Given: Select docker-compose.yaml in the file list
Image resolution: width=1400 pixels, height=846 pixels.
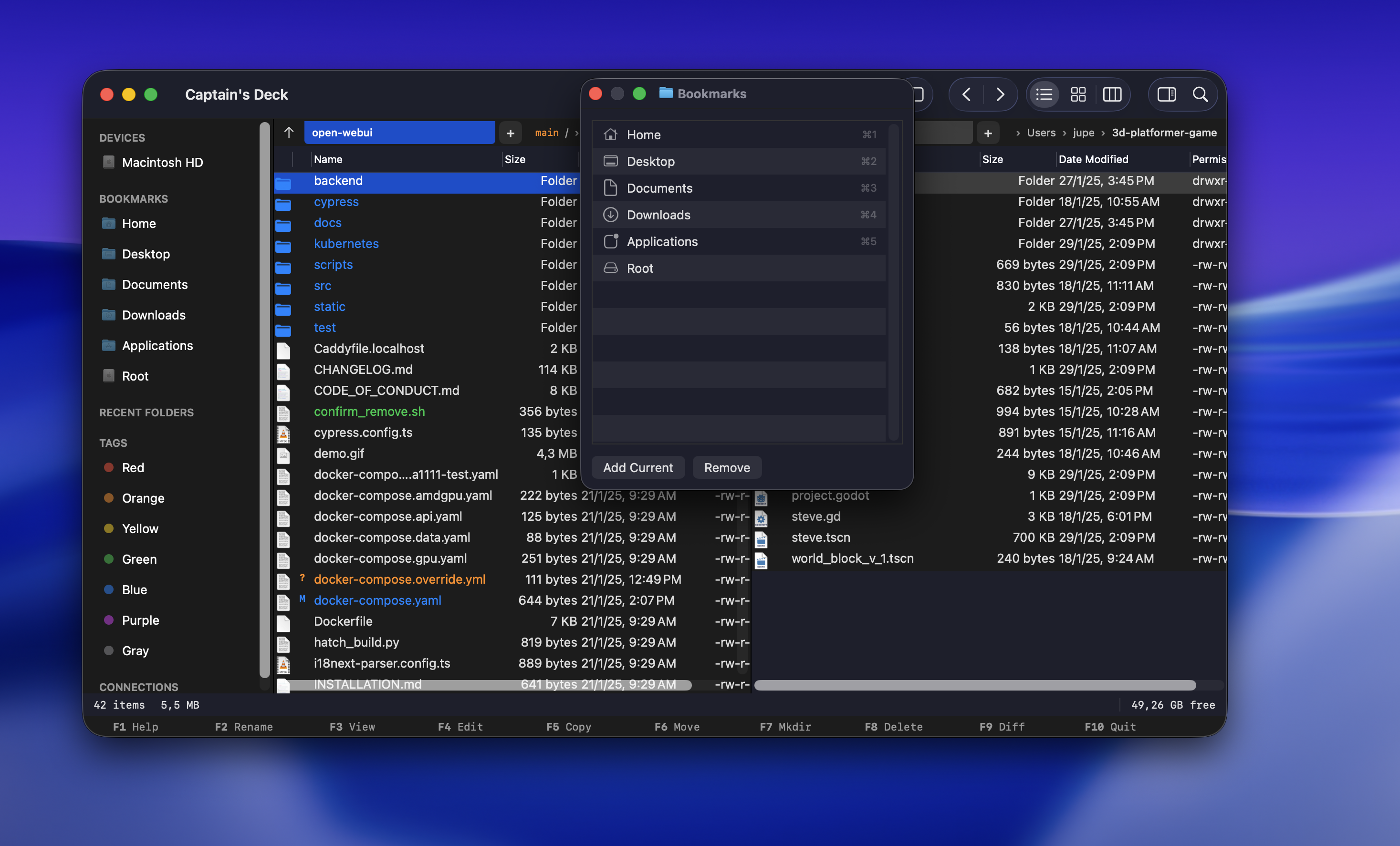Looking at the screenshot, I should click(377, 600).
